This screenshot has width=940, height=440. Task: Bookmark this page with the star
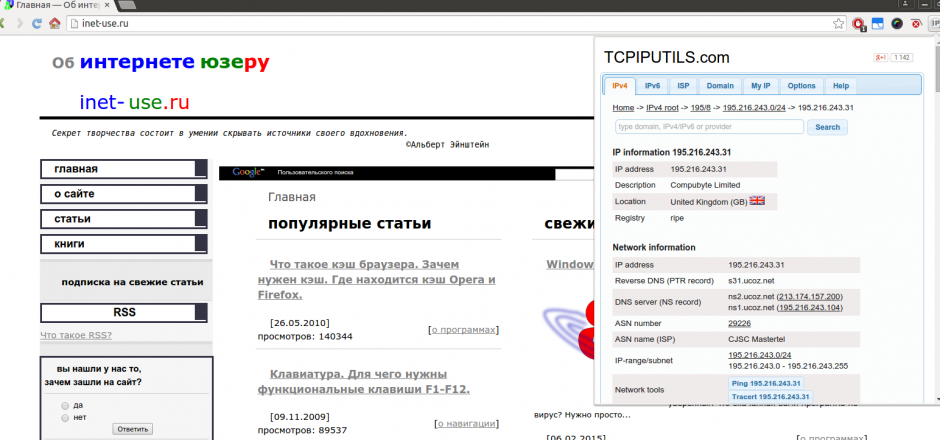pos(839,24)
